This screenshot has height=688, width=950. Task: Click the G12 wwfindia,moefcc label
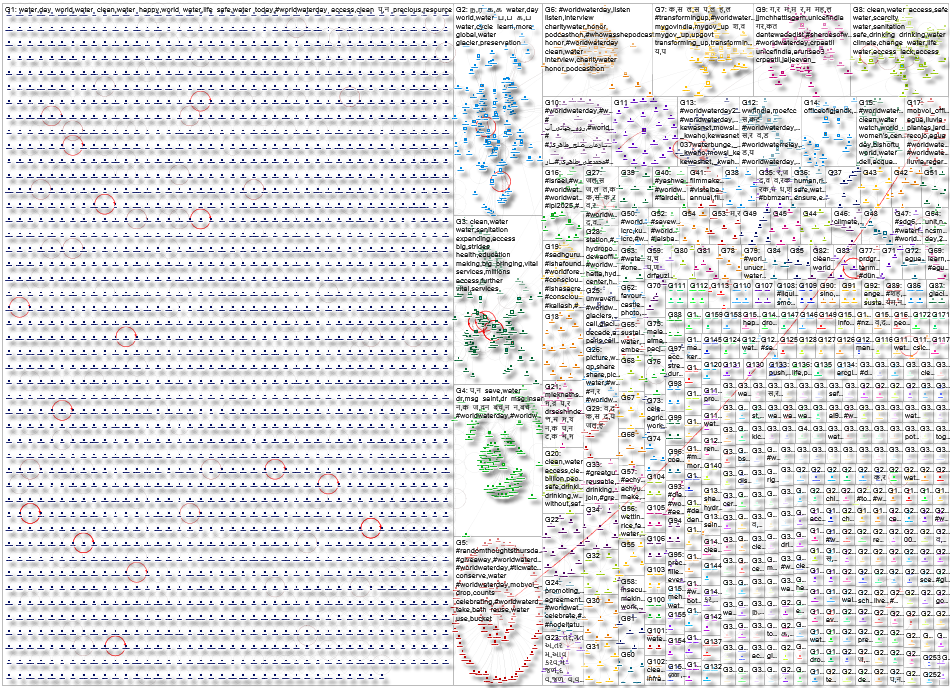[x=769, y=132]
